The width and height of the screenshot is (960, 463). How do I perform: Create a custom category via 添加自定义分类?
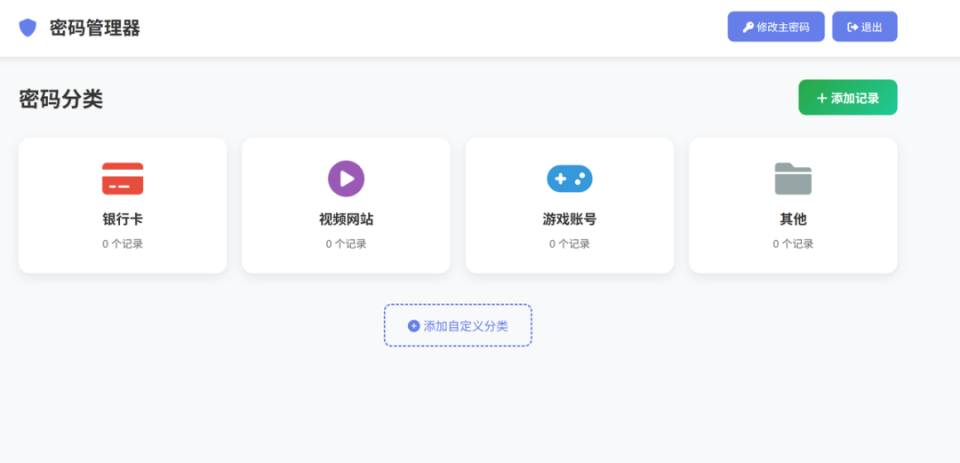click(458, 325)
